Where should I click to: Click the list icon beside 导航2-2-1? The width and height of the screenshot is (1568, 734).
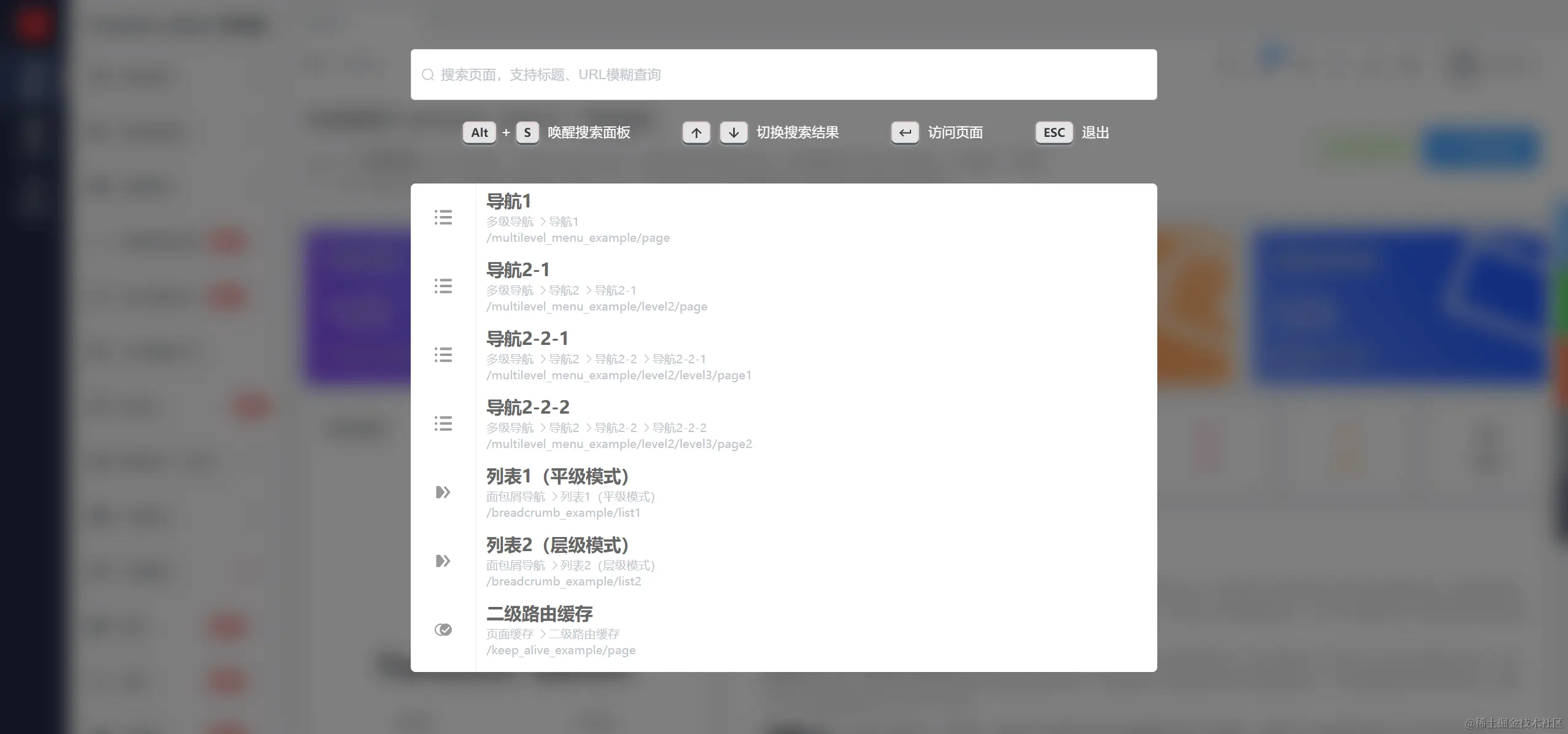443,355
